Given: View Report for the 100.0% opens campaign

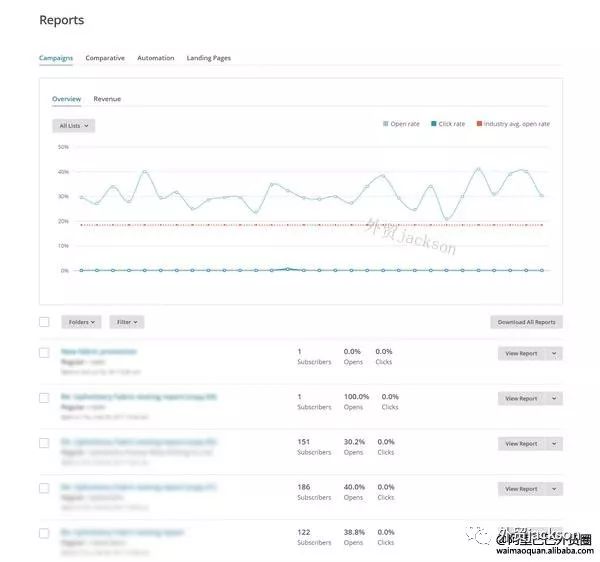Looking at the screenshot, I should pyautogui.click(x=521, y=398).
